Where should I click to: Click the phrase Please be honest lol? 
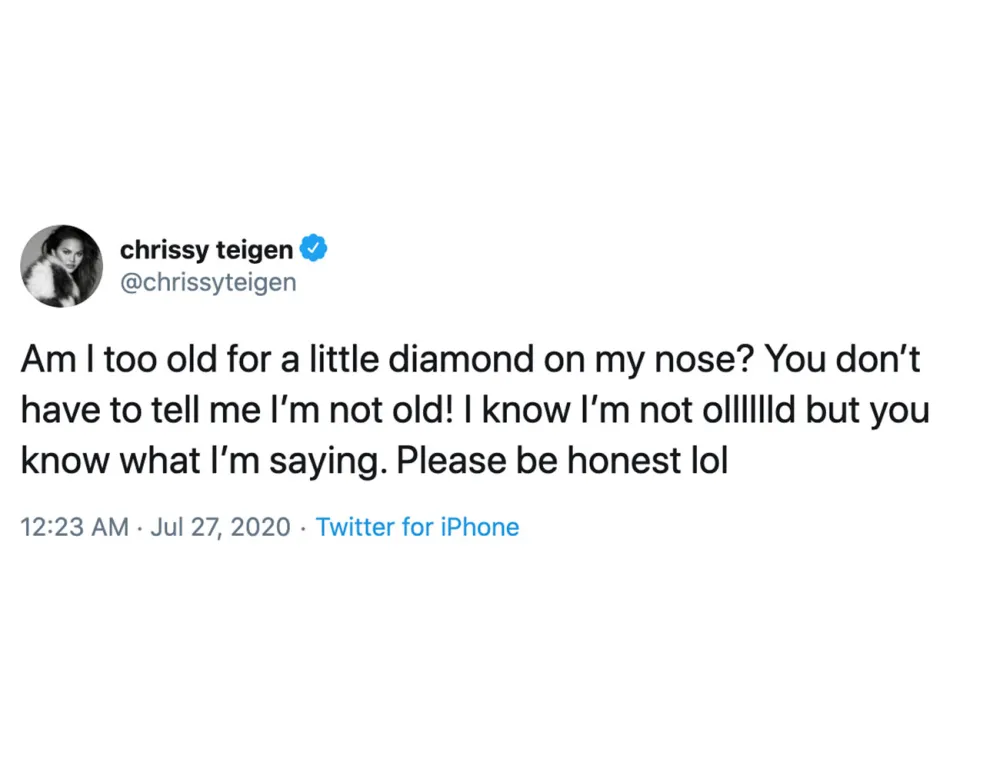click(566, 460)
